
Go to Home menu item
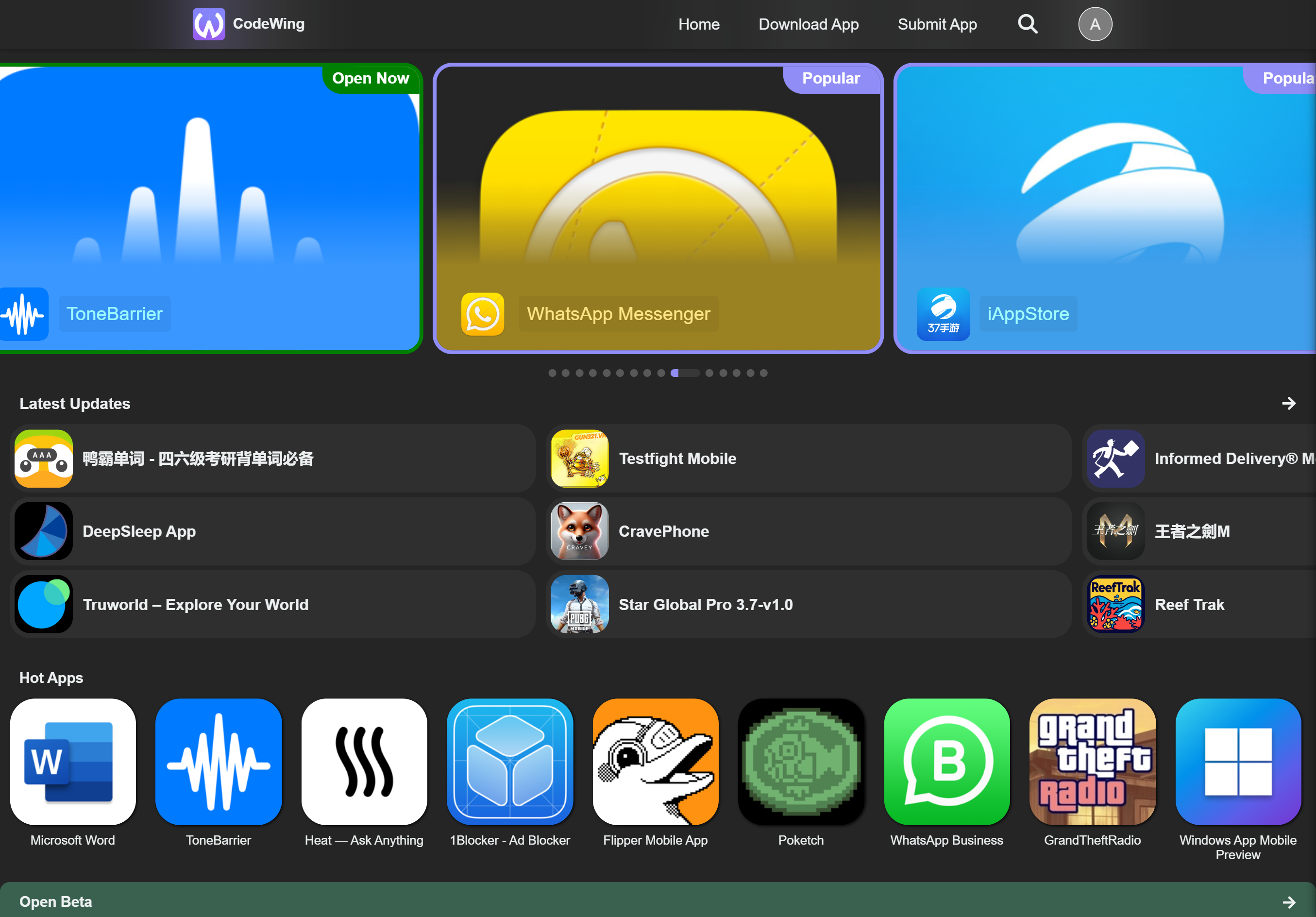tap(699, 24)
